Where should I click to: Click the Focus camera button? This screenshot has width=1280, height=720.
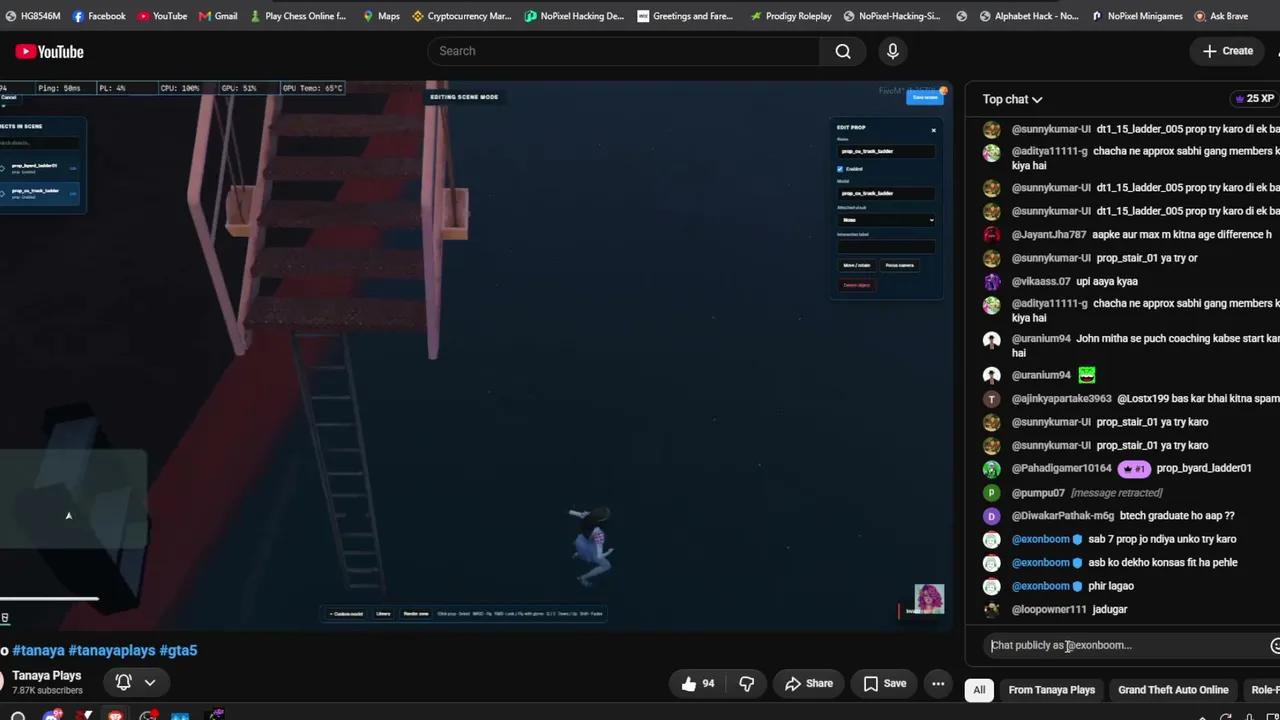(899, 265)
